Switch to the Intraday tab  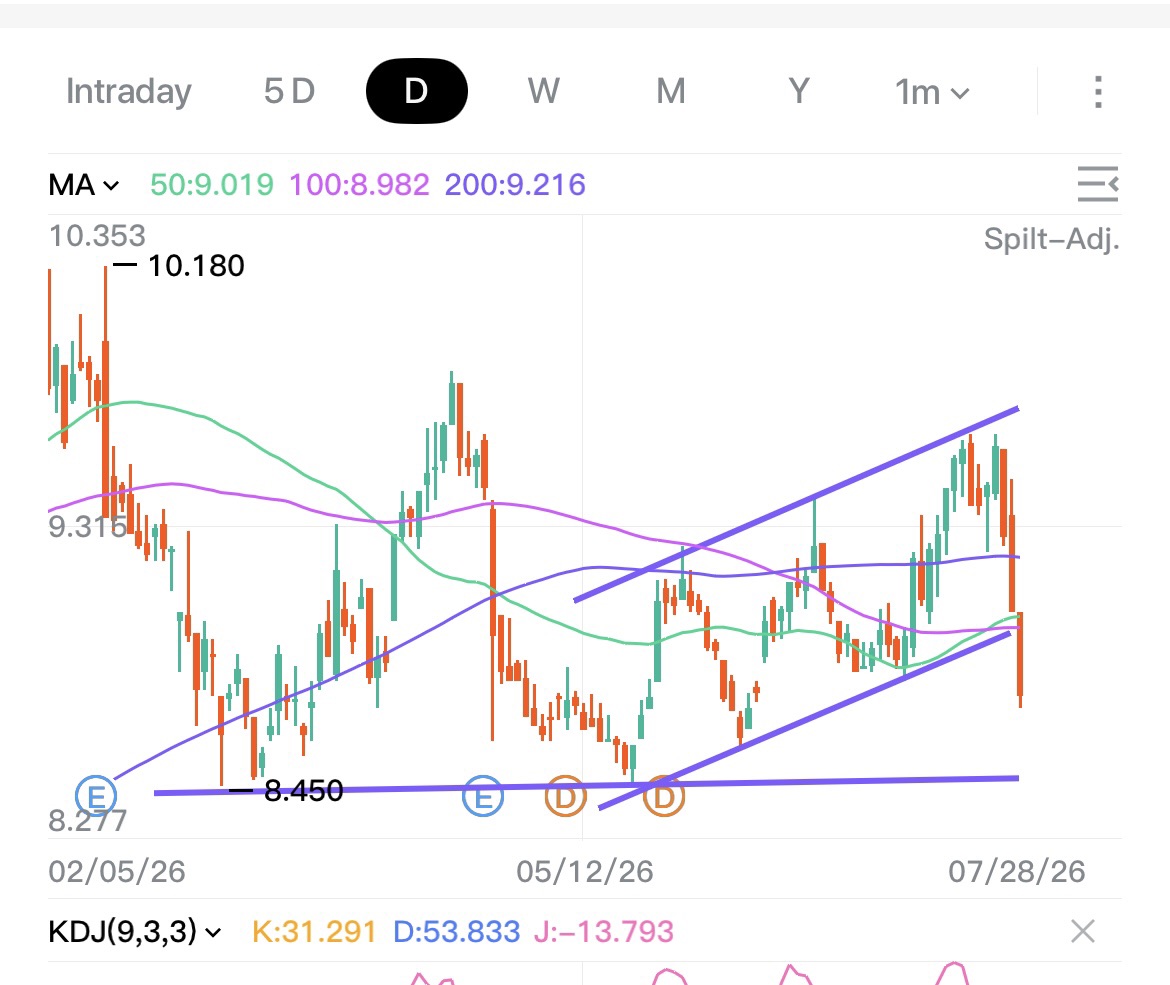pos(129,91)
